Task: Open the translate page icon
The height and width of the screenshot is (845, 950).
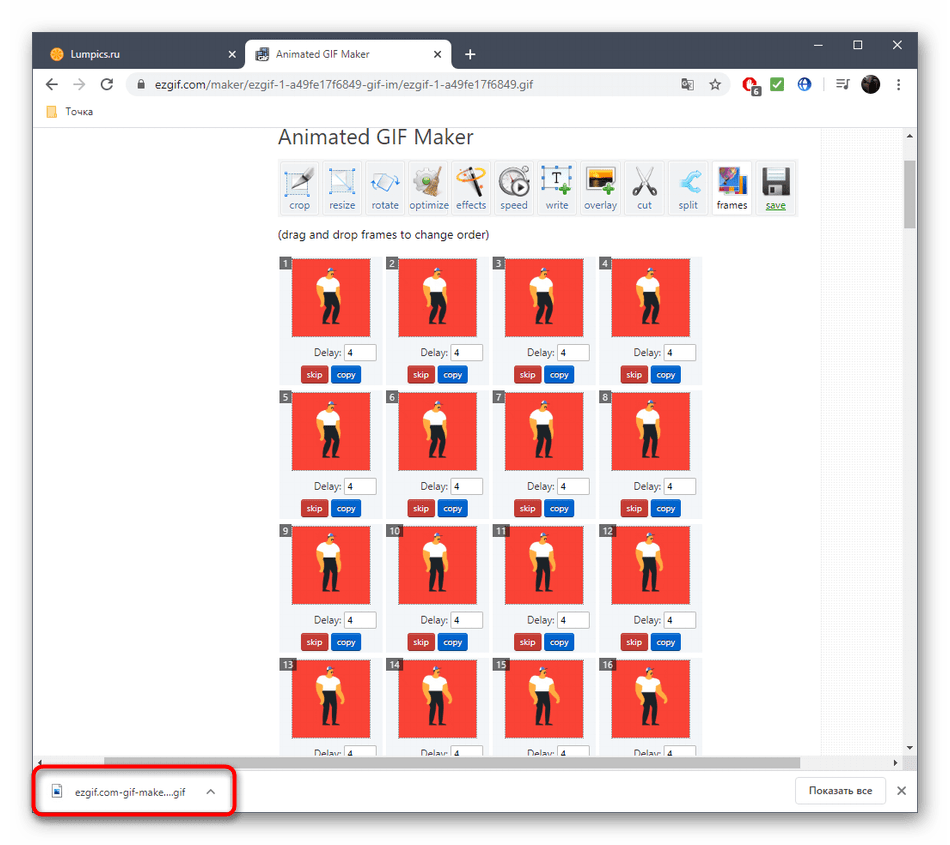Action: pyautogui.click(x=687, y=84)
